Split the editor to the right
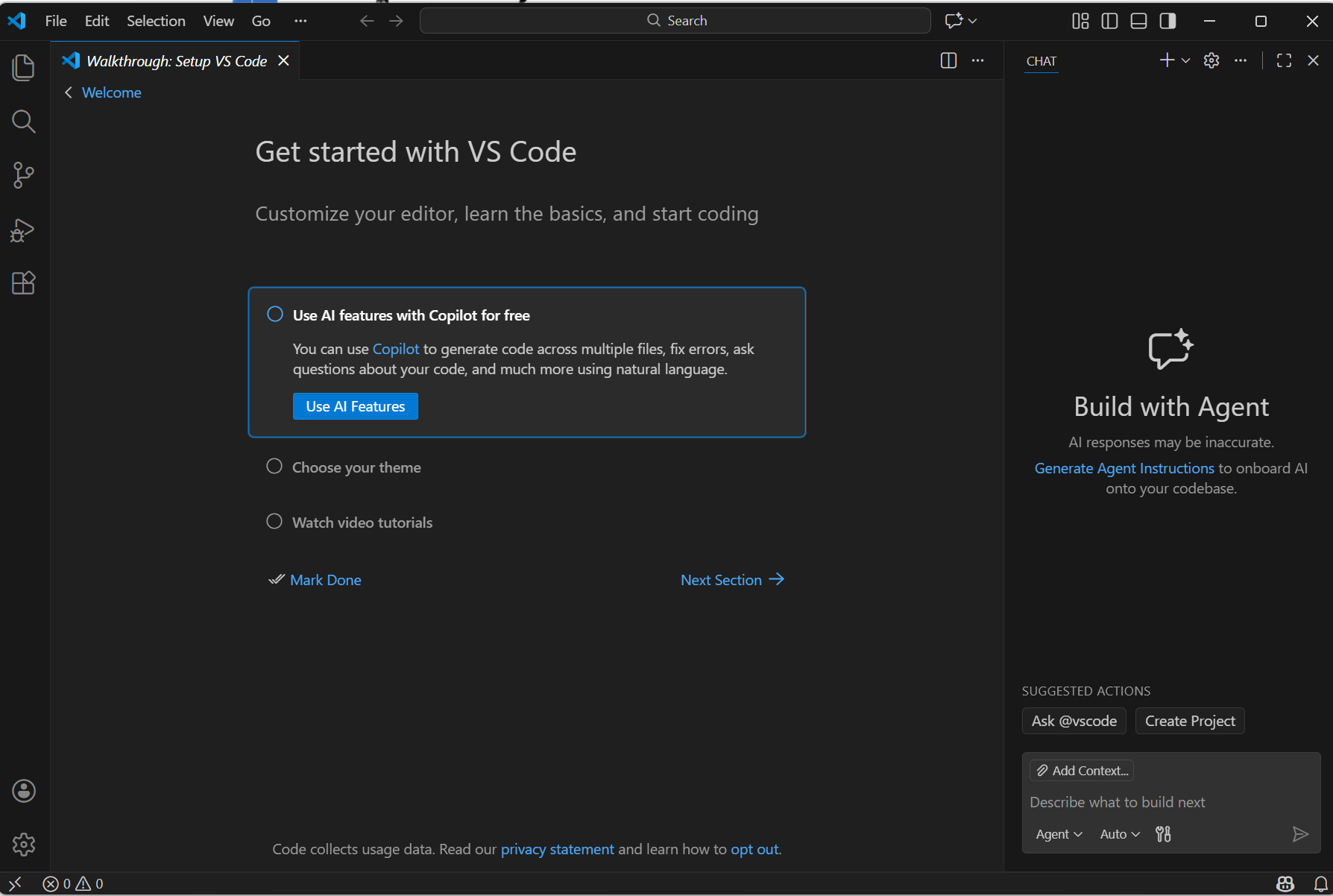The height and width of the screenshot is (896, 1333). tap(948, 61)
